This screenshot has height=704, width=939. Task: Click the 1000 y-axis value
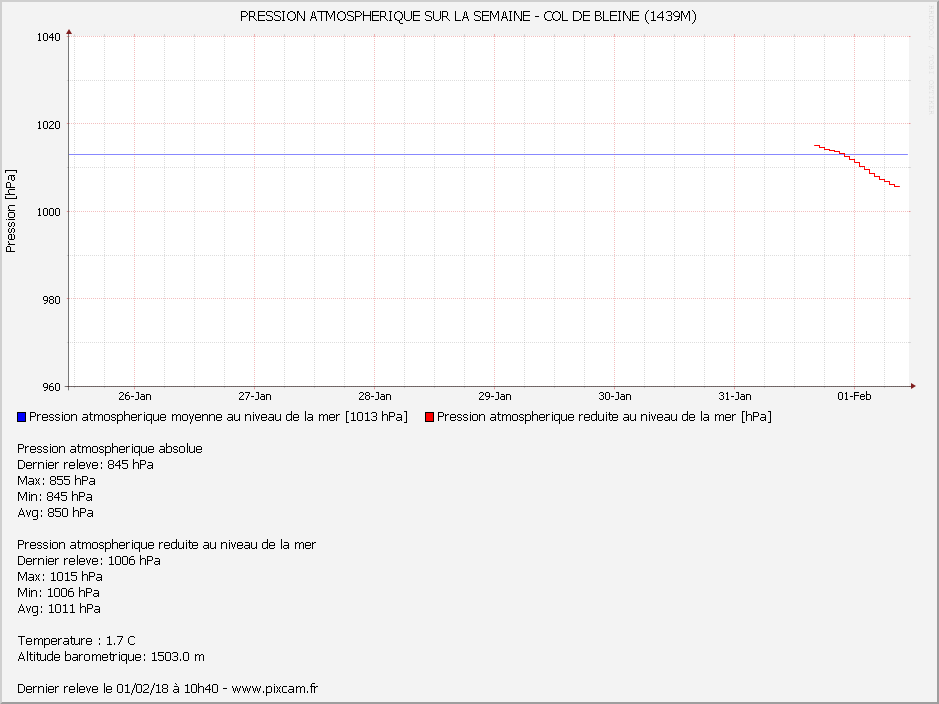pos(49,212)
